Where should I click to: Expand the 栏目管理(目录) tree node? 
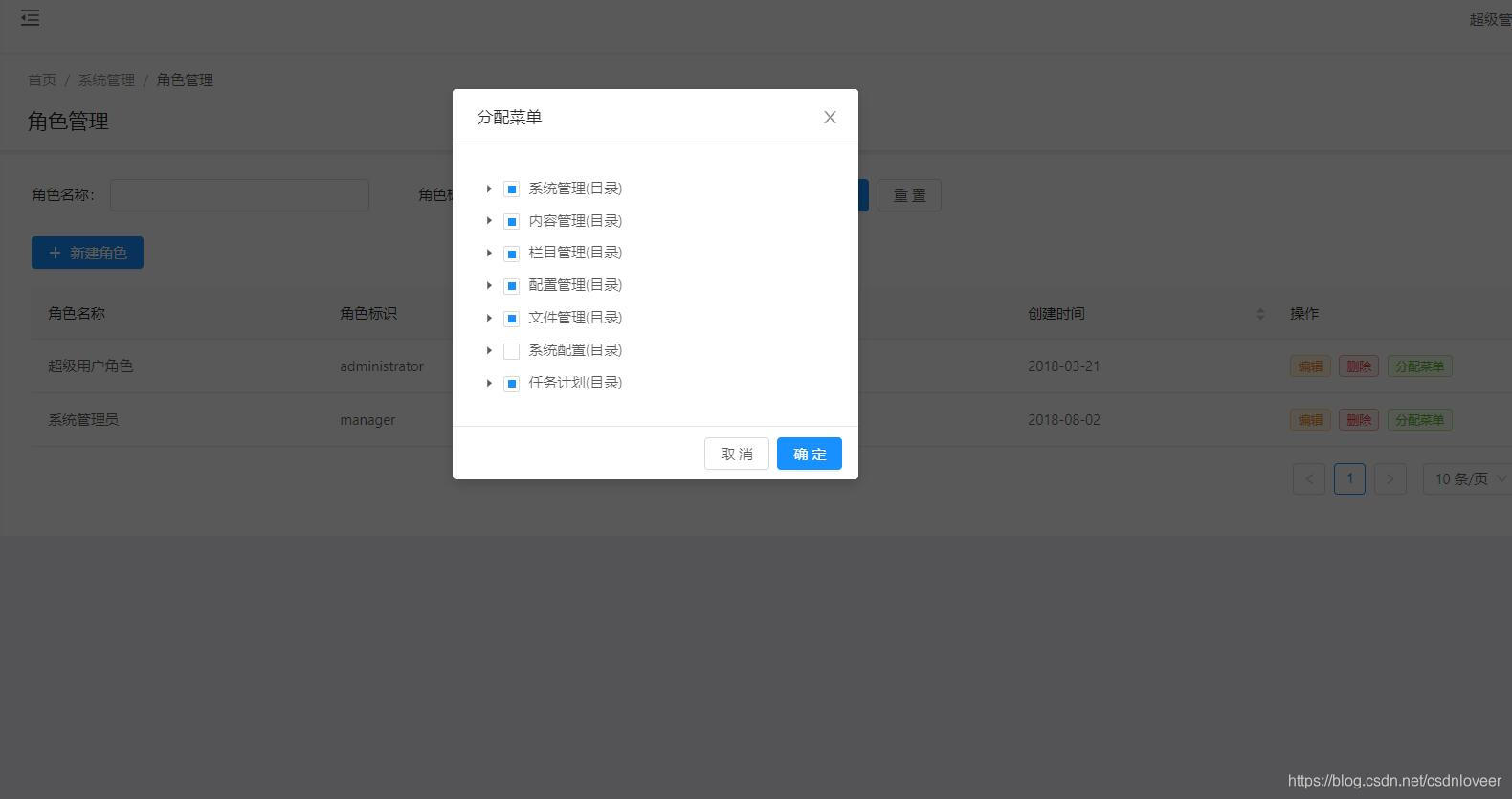489,253
